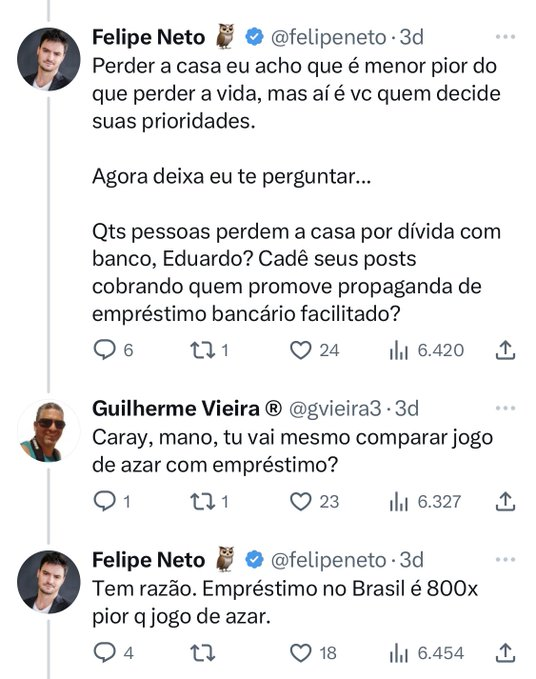View analytics showing 6.454 views
The image size is (536, 679).
pos(426,653)
